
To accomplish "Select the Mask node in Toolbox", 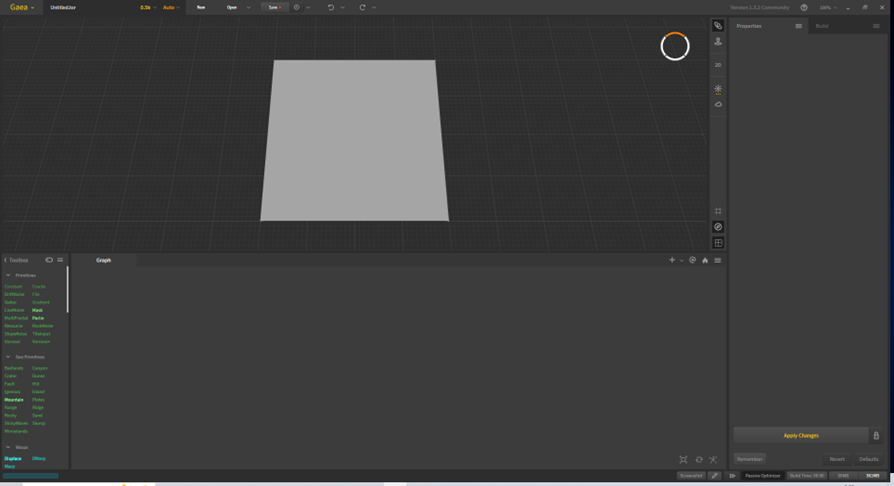I will click(x=37, y=310).
